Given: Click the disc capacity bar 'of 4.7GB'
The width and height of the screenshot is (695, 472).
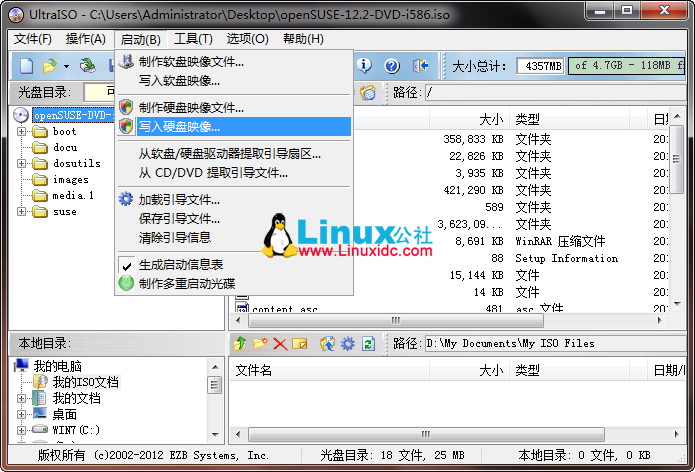Looking at the screenshot, I should click(627, 66).
